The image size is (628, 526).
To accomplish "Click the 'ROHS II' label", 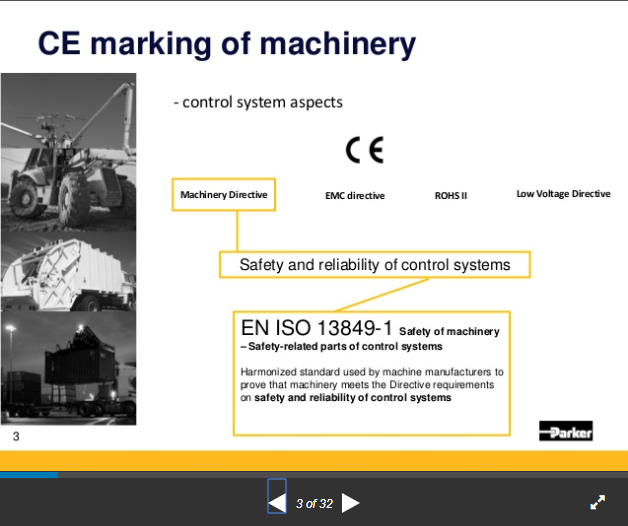I will point(451,195).
